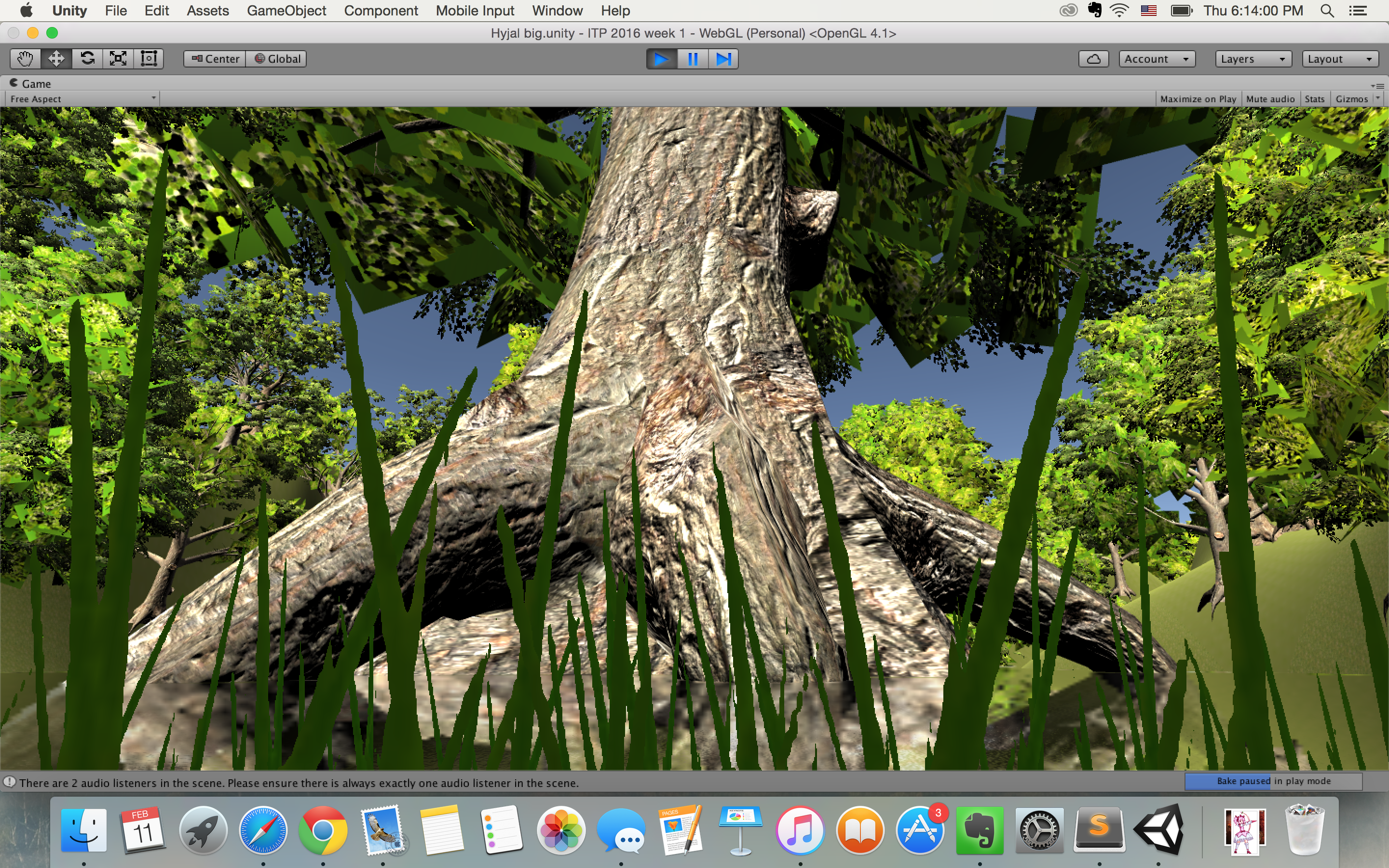
Task: Pause the game
Action: (x=693, y=58)
